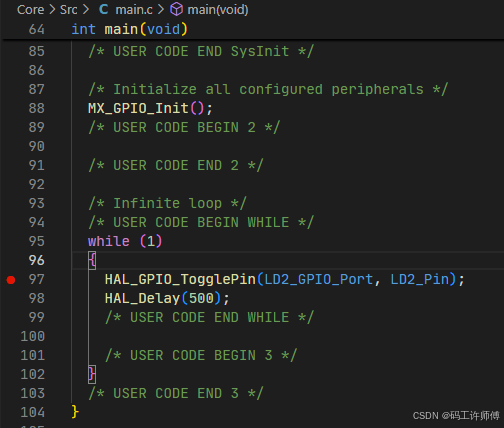Click the closing brace on line 104

click(75, 412)
